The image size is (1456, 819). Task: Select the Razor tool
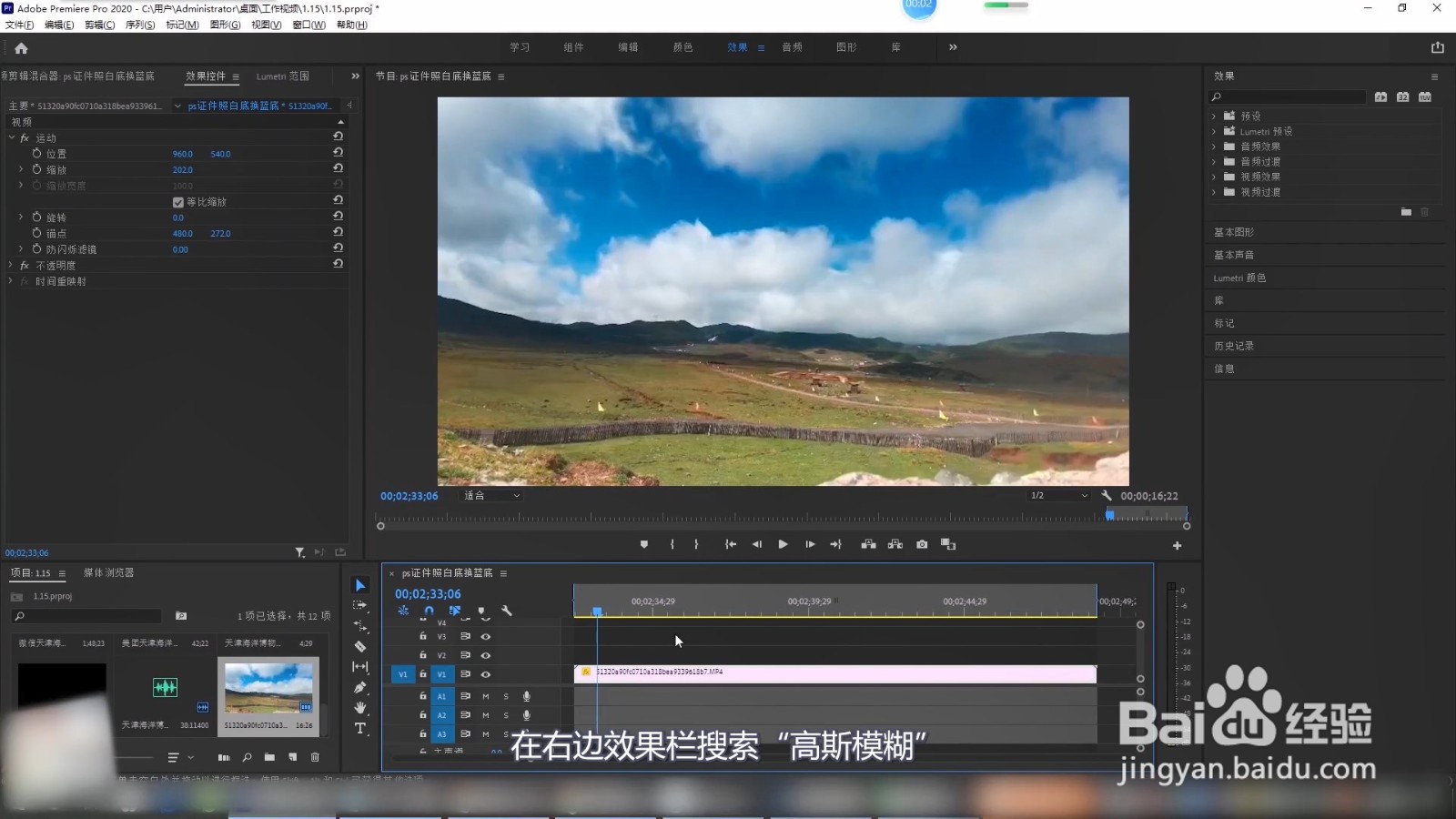pyautogui.click(x=360, y=646)
